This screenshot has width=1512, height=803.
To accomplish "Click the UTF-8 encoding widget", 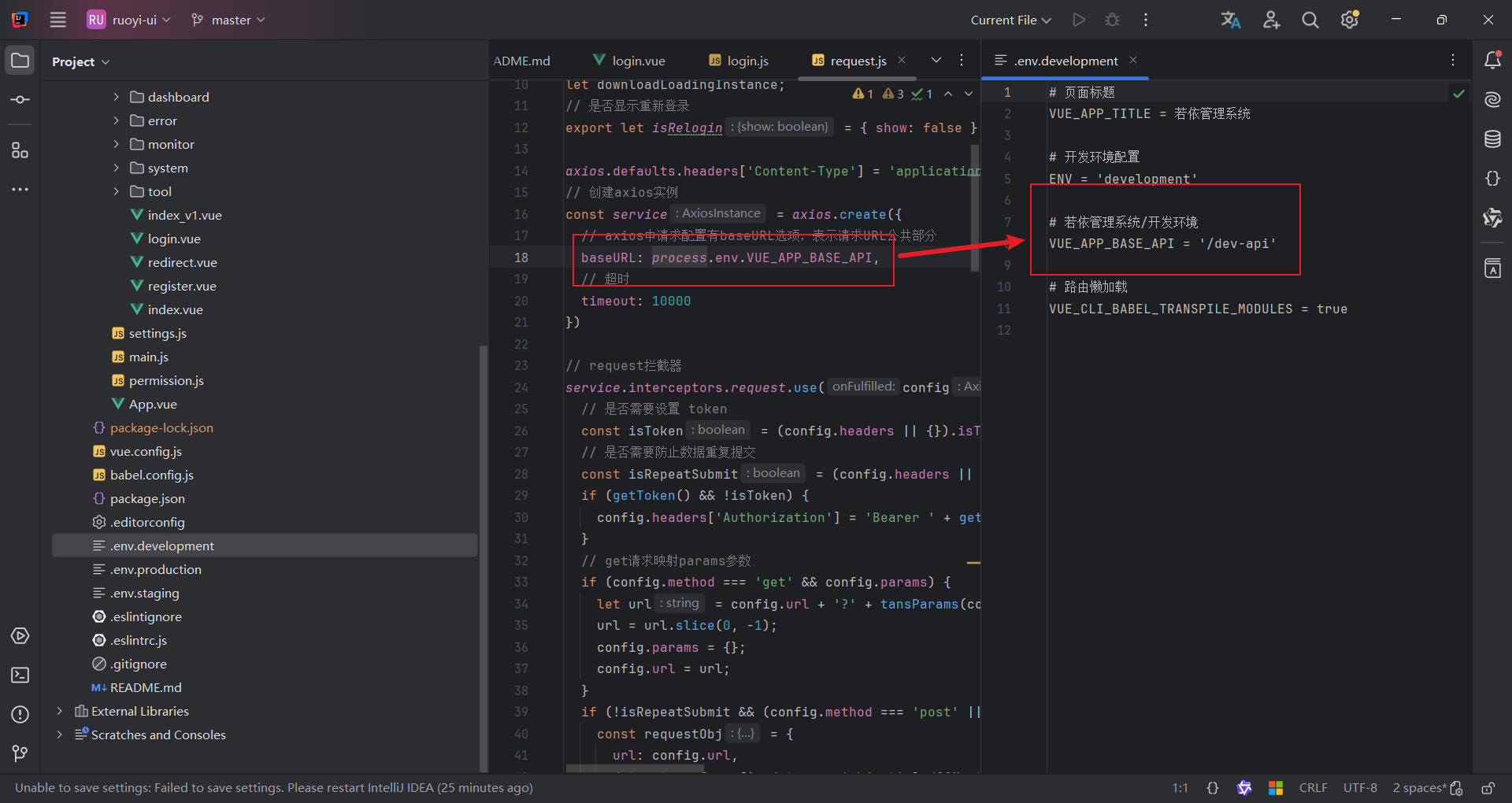I will click(x=1360, y=788).
